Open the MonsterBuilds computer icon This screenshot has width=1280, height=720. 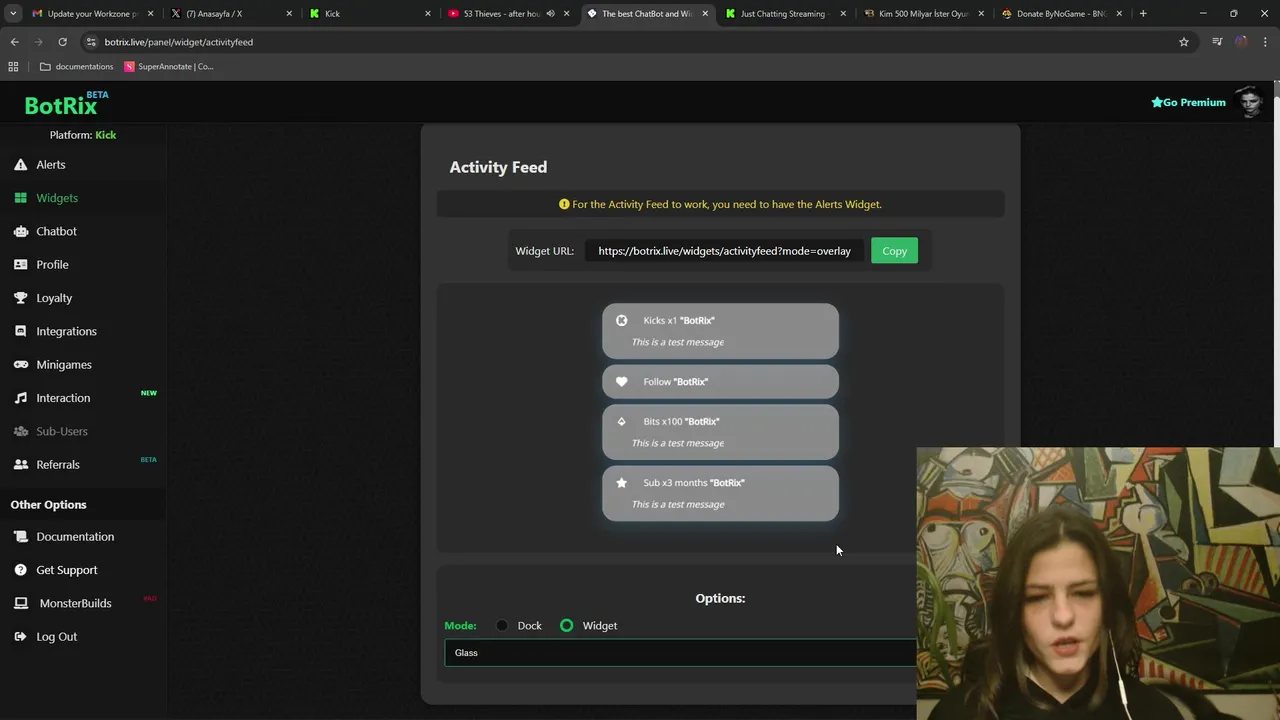[20, 604]
